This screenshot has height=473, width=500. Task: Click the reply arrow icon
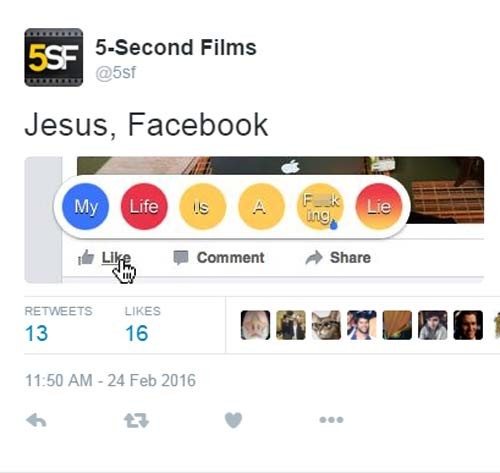[36, 420]
